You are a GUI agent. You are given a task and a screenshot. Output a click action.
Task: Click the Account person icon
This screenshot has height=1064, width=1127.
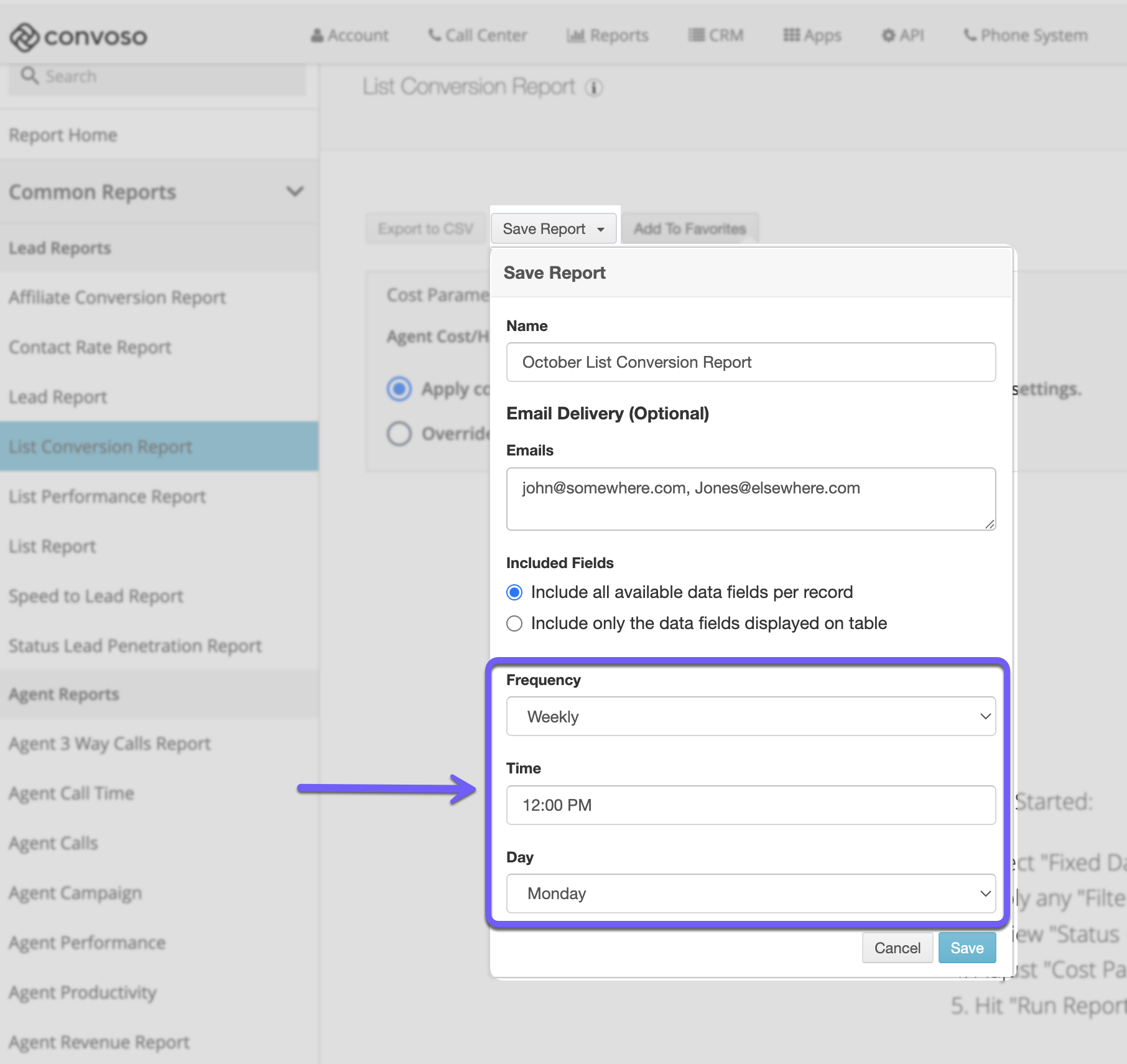tap(317, 35)
